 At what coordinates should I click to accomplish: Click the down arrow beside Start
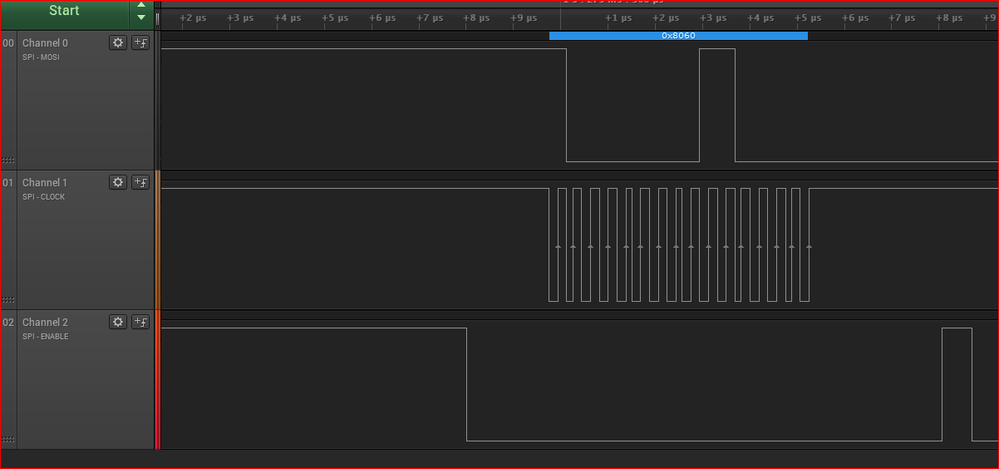(x=141, y=18)
